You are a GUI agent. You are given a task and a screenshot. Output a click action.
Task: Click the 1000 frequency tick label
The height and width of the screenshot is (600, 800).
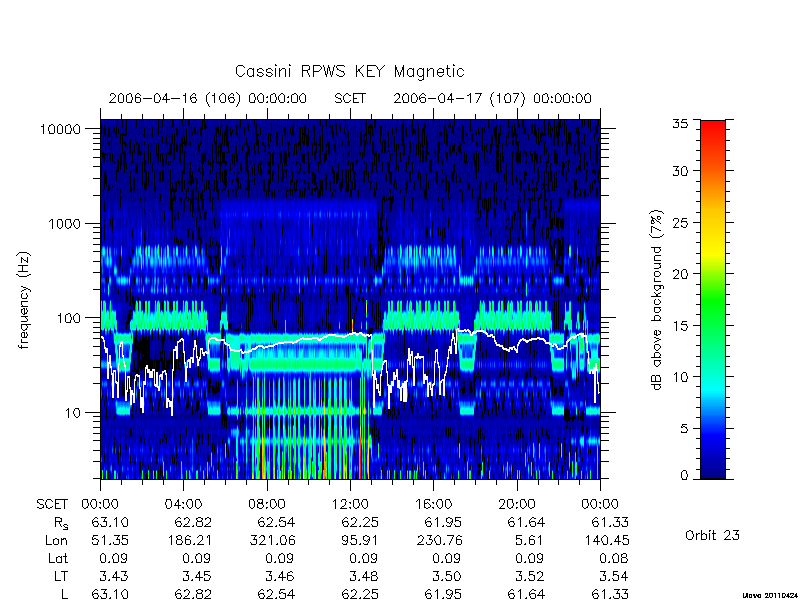pos(65,224)
